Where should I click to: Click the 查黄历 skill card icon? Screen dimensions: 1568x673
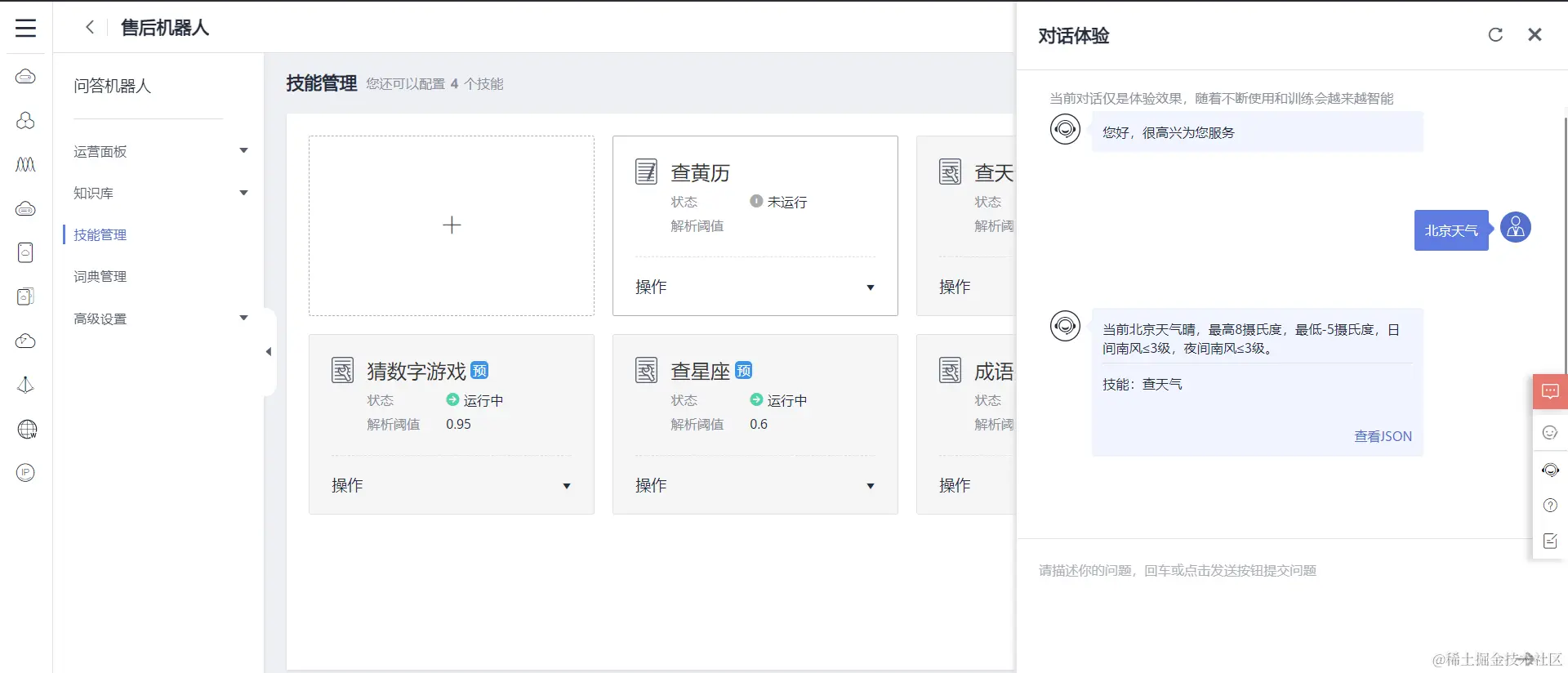647,172
